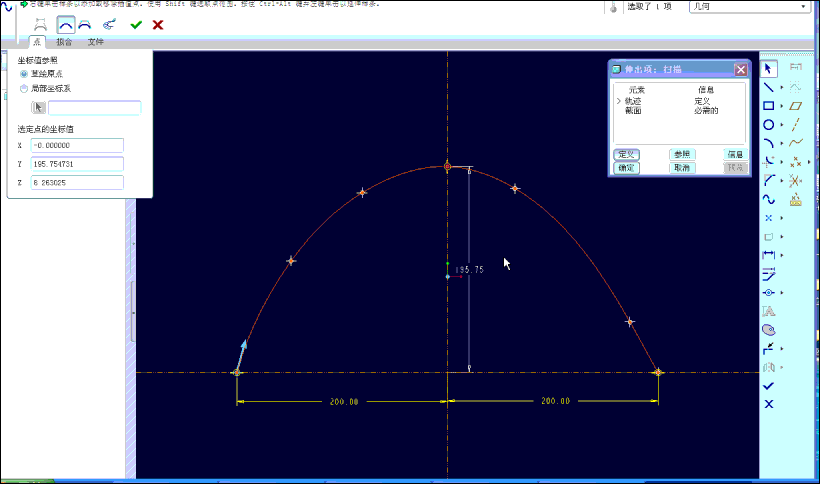Expand the Dimension tool flyout arrow
Viewport: 820px width, 484px height.
click(782, 255)
